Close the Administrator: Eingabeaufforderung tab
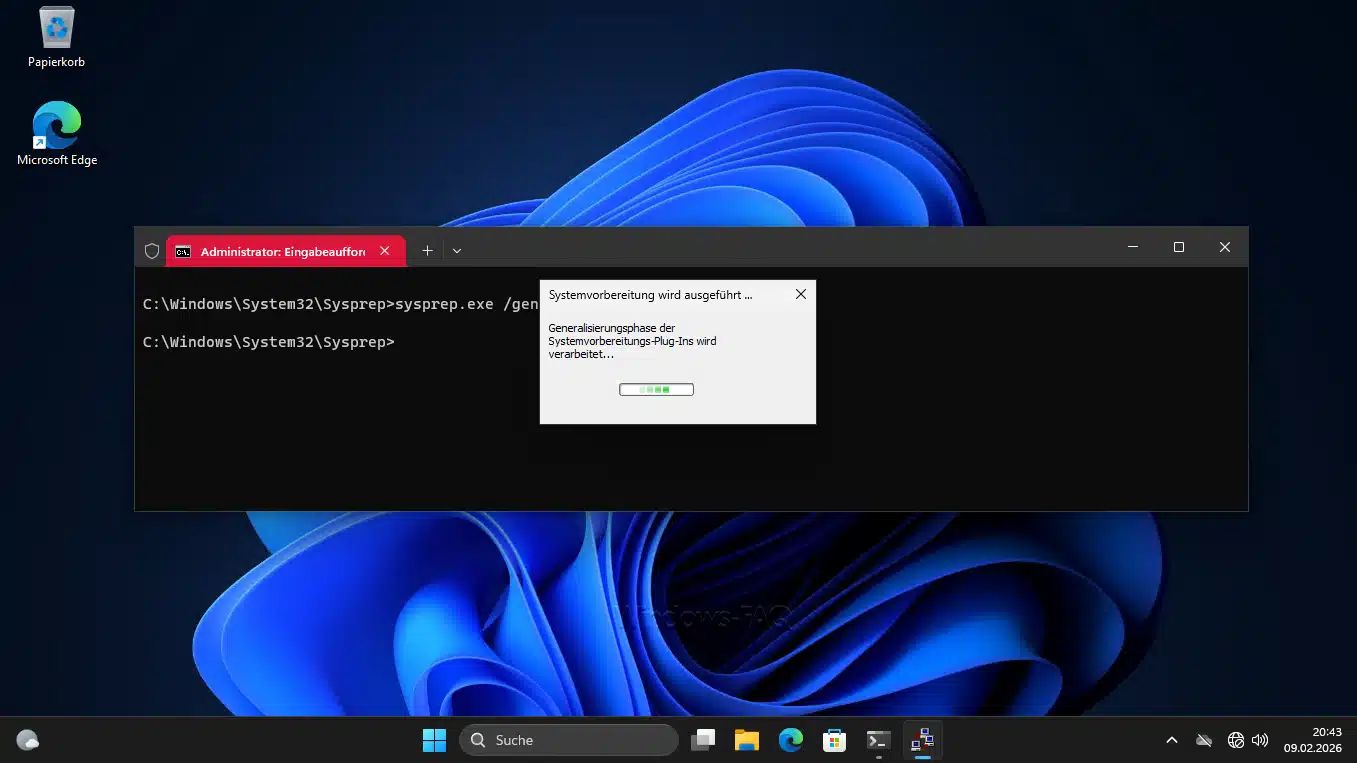This screenshot has width=1357, height=763. pos(385,251)
